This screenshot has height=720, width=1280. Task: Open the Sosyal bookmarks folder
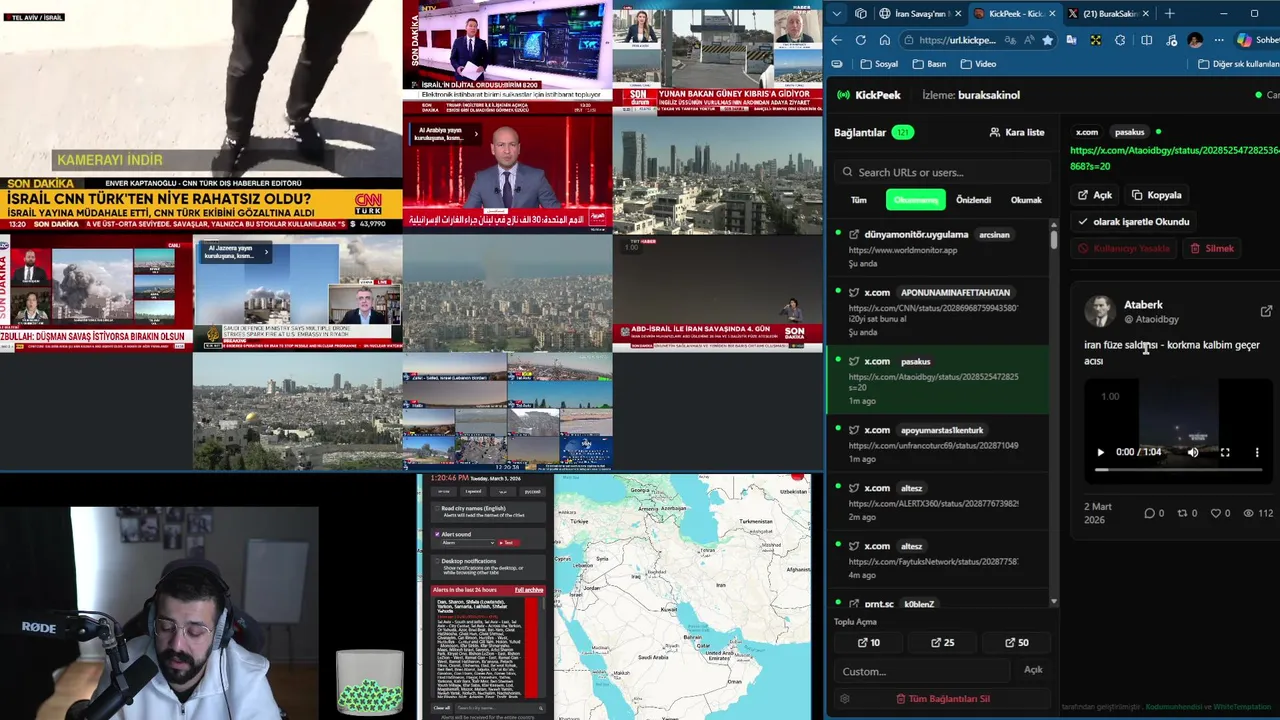point(879,64)
